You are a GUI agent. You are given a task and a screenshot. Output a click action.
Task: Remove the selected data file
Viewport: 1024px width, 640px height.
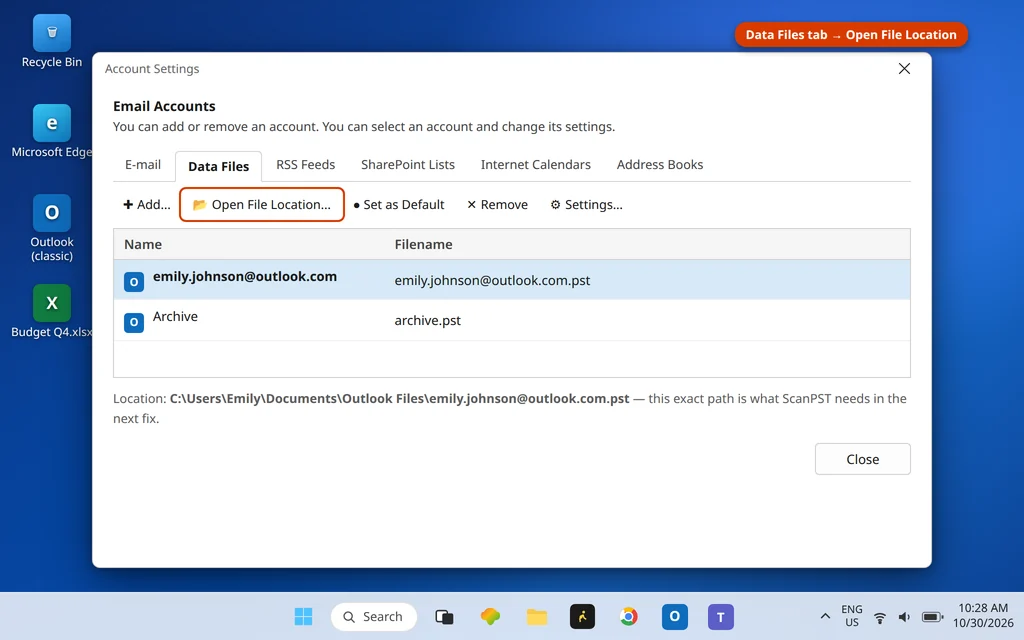[x=497, y=204]
